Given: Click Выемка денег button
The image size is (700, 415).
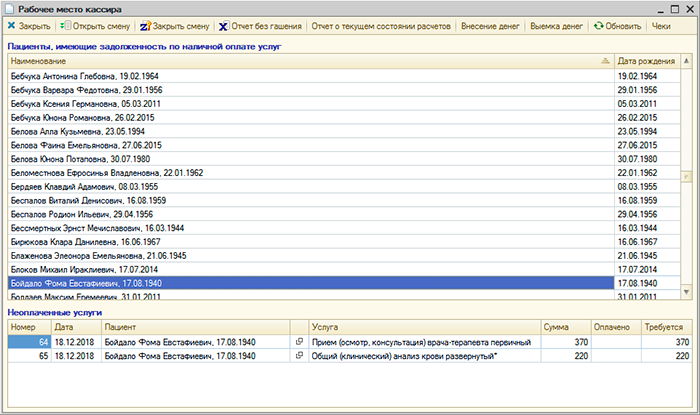Looking at the screenshot, I should 559,26.
